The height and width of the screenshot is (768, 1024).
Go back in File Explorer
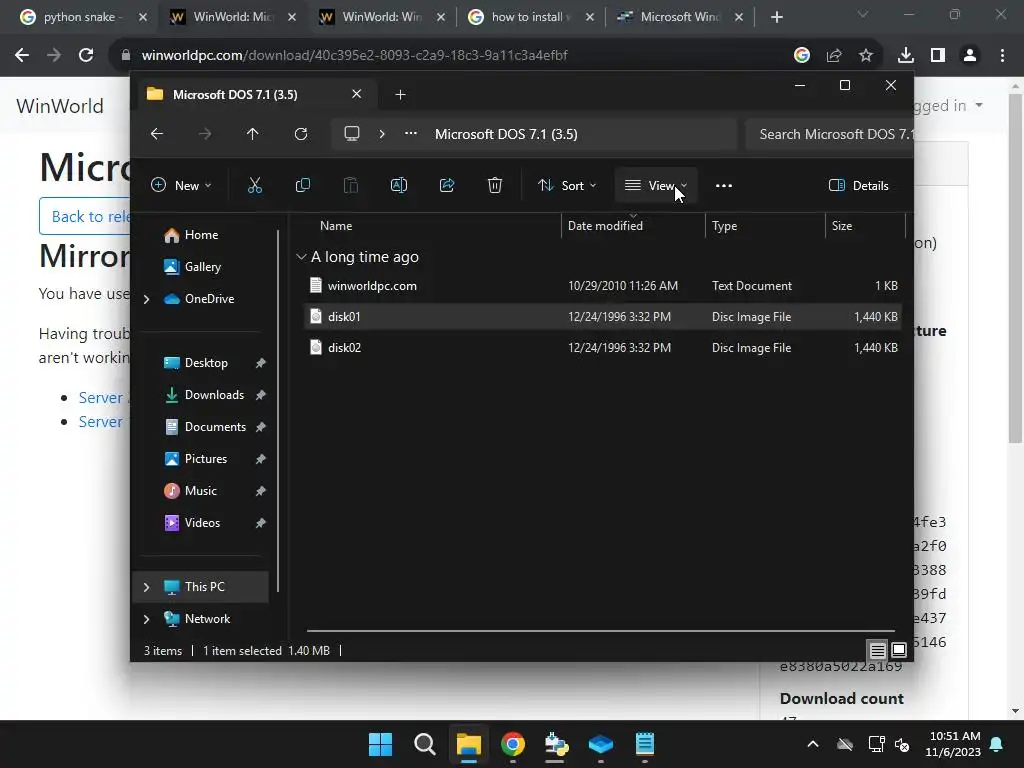pyautogui.click(x=157, y=134)
